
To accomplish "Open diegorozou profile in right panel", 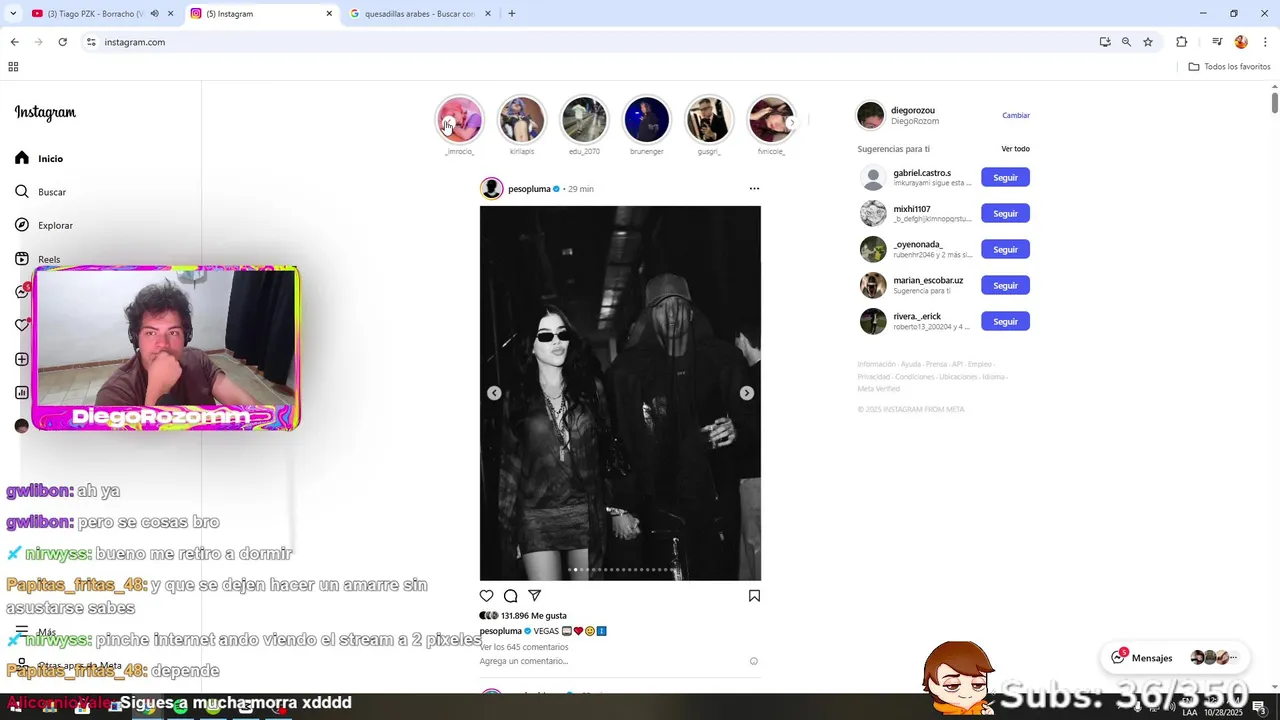I will pos(914,110).
